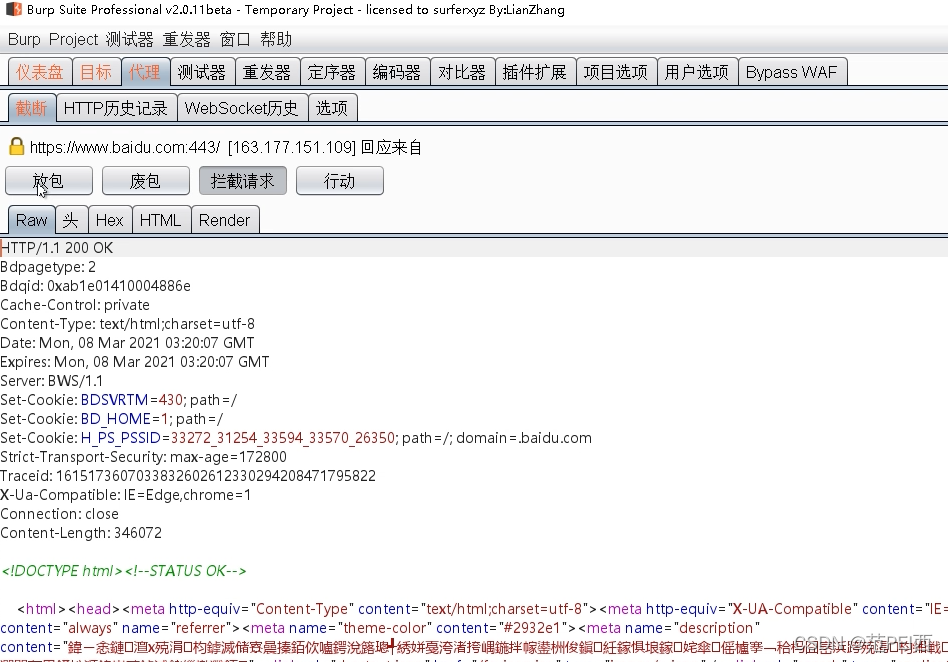Switch to the 插件扩展 tab
Image resolution: width=948 pixels, height=662 pixels.
[x=534, y=73]
